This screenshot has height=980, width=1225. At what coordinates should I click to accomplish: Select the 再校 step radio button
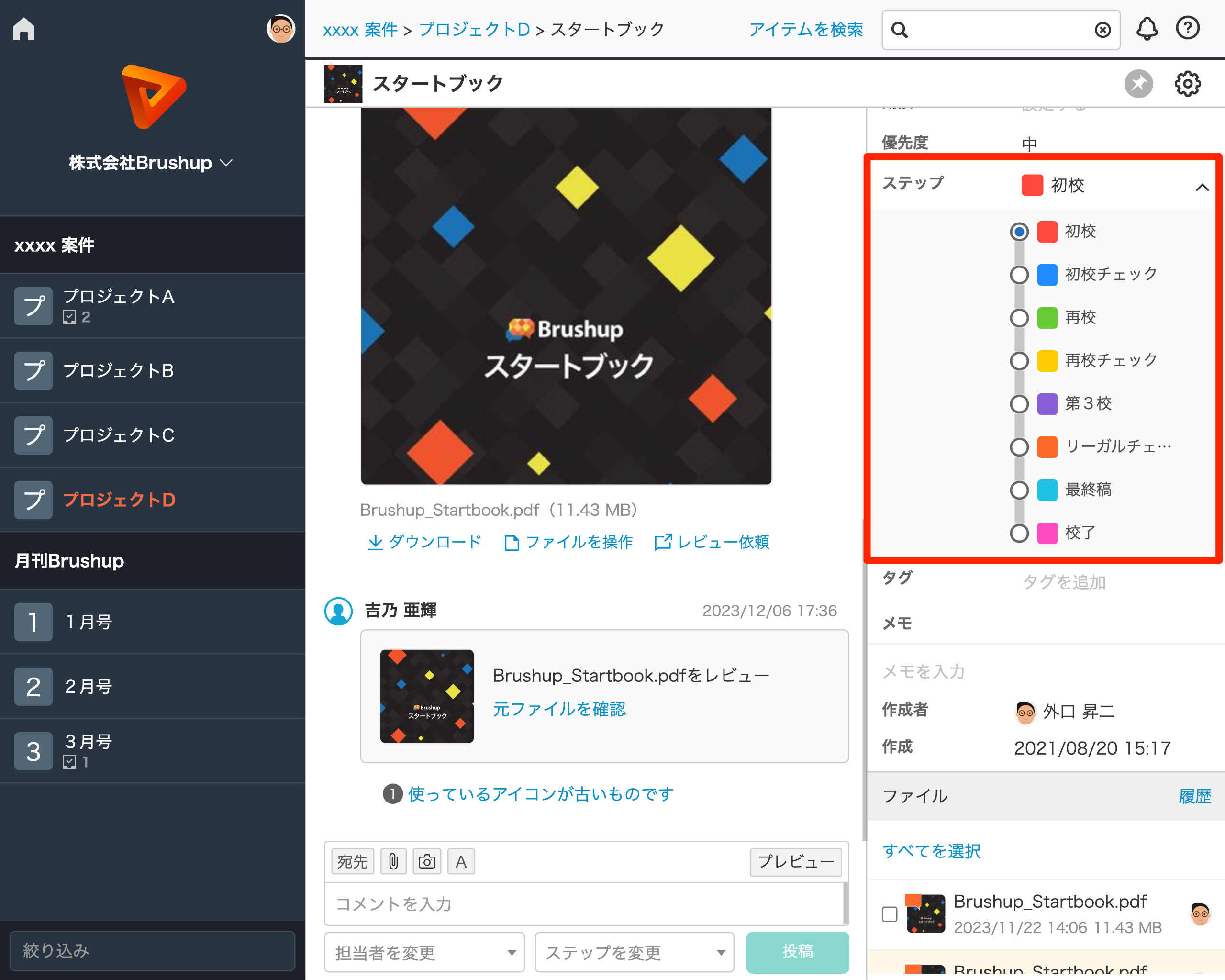click(x=1019, y=318)
